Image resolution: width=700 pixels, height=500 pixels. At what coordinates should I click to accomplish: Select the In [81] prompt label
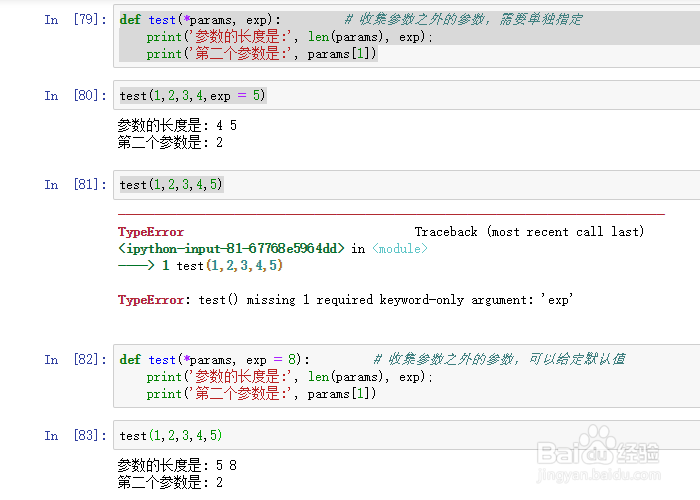pyautogui.click(x=75, y=184)
